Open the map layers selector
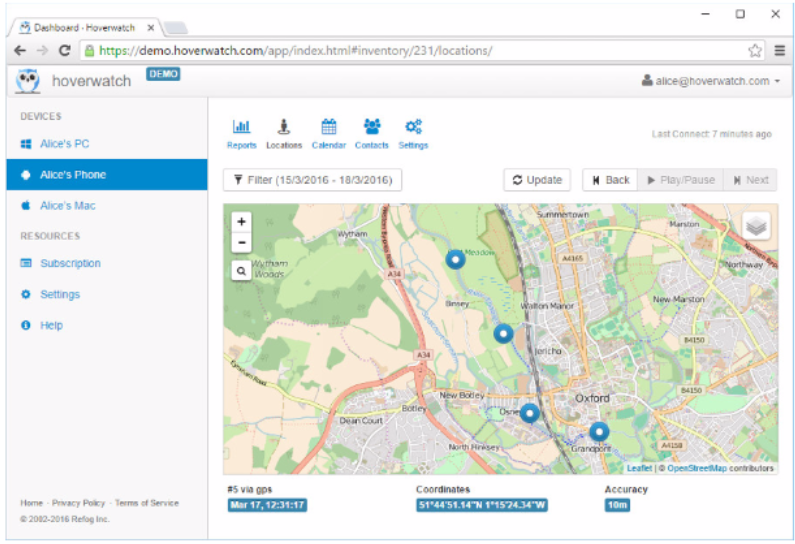This screenshot has width=795, height=544. coord(756,227)
